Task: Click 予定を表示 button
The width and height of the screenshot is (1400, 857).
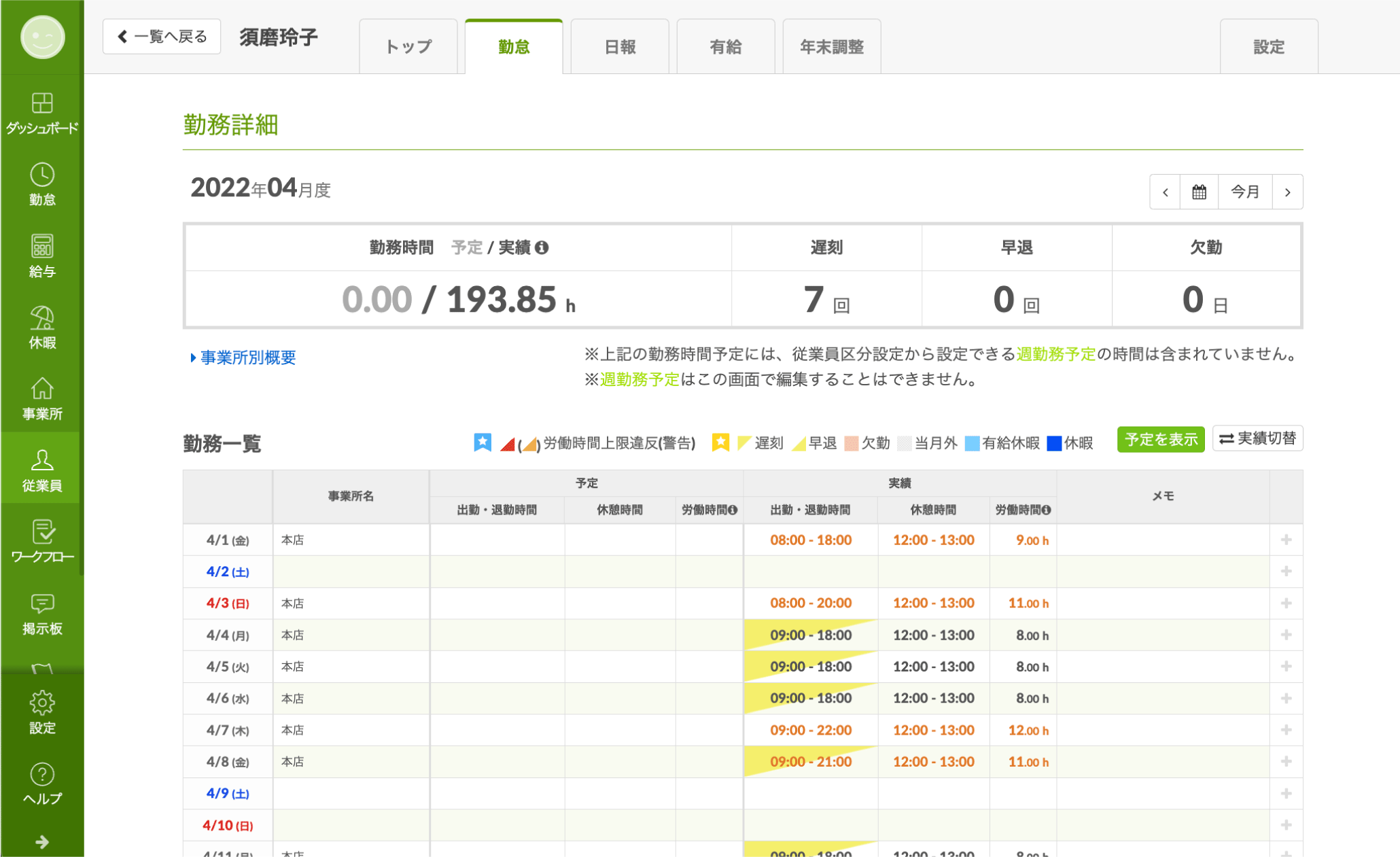Action: pyautogui.click(x=1161, y=439)
